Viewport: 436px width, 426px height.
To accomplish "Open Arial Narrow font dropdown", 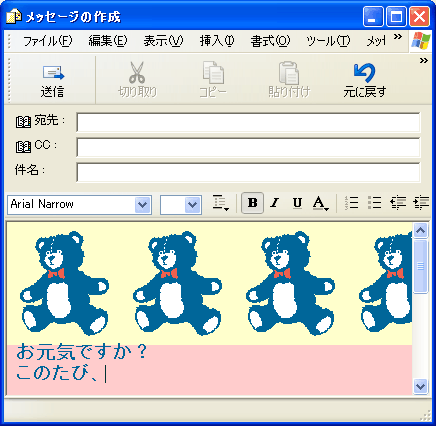I will click(x=143, y=205).
